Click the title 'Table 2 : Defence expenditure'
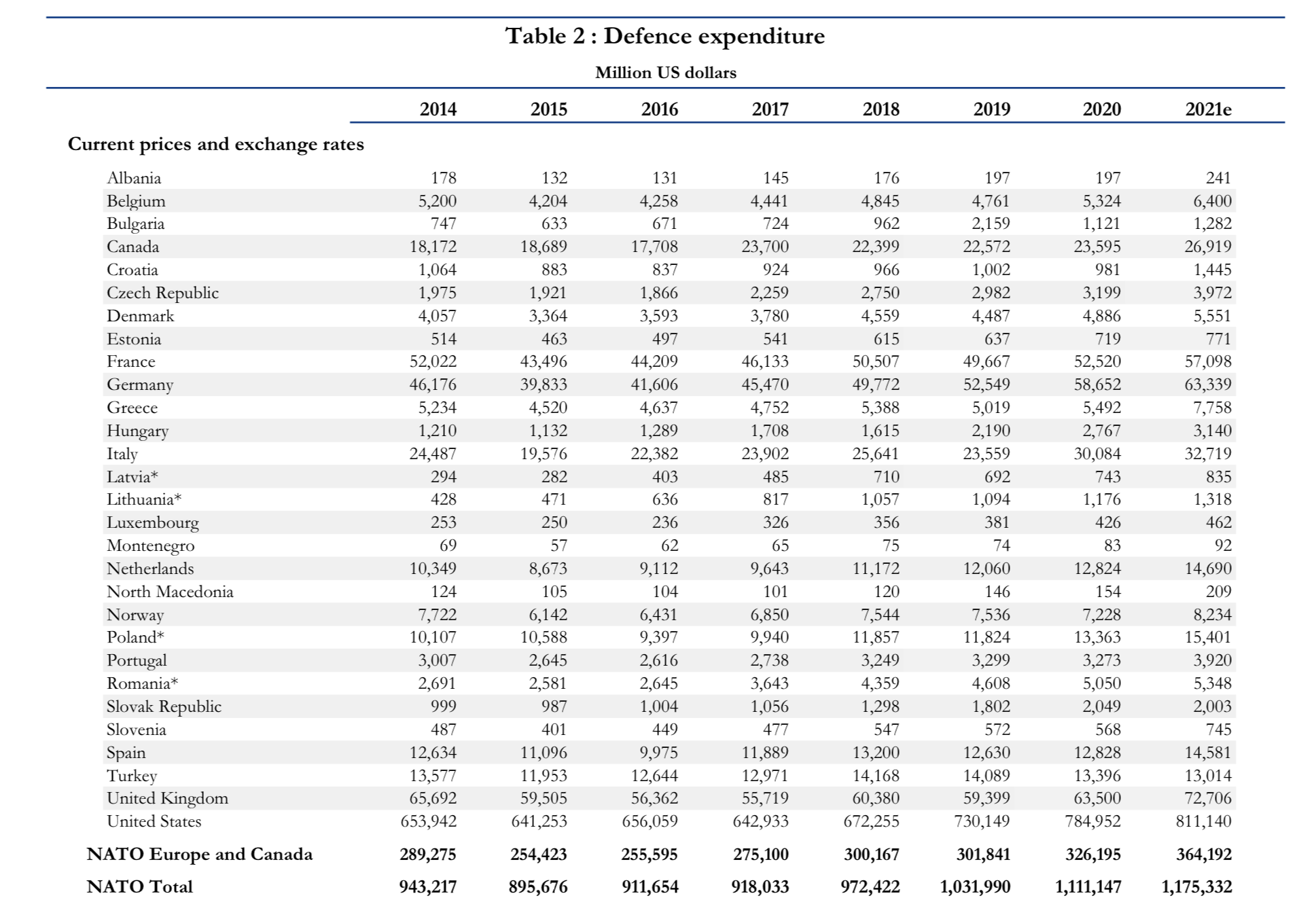This screenshot has height=917, width=1316. coord(665,36)
